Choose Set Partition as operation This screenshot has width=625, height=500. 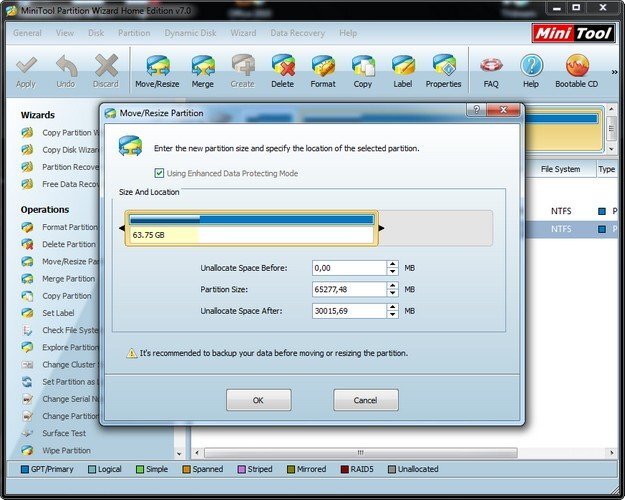(x=61, y=382)
